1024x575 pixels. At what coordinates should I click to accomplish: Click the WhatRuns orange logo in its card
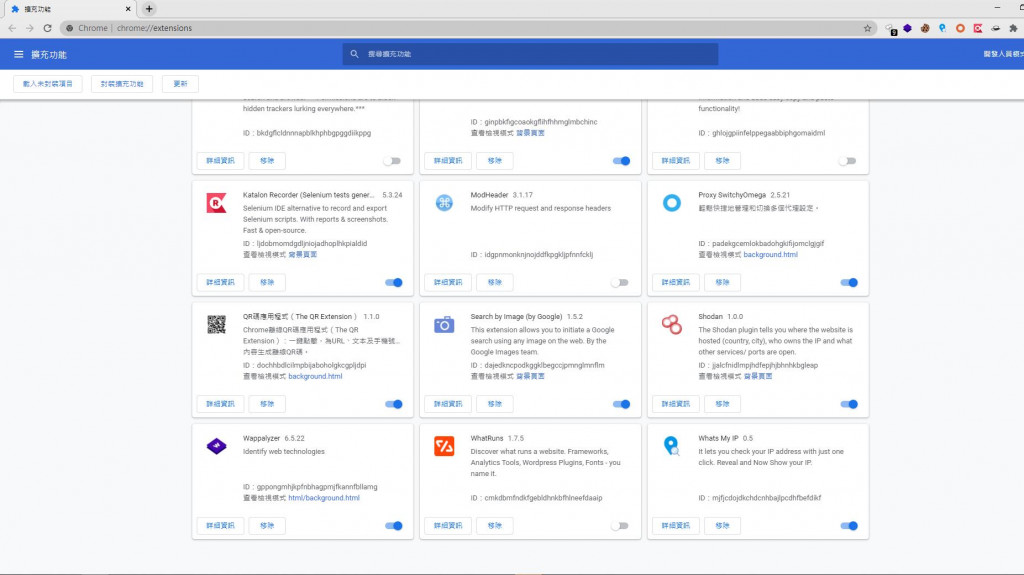tap(444, 446)
